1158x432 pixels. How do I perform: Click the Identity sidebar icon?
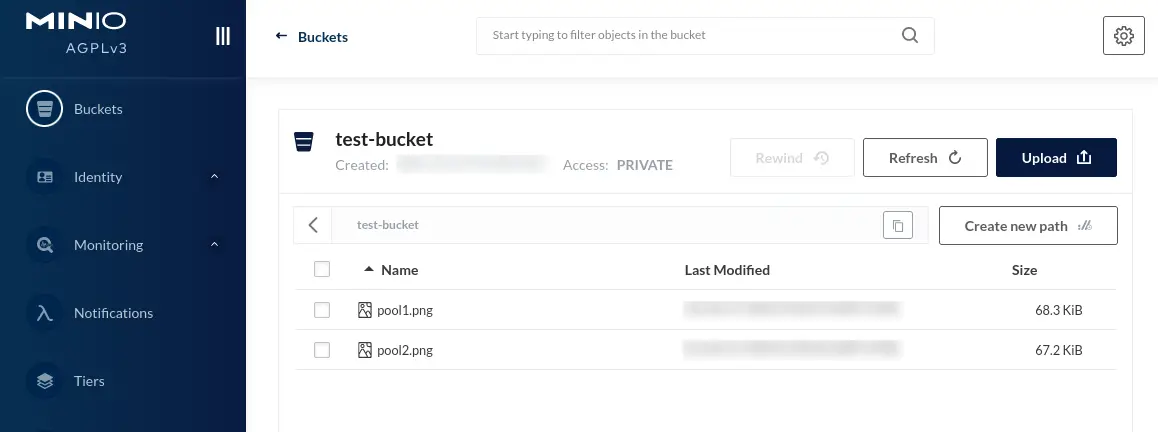click(x=44, y=177)
